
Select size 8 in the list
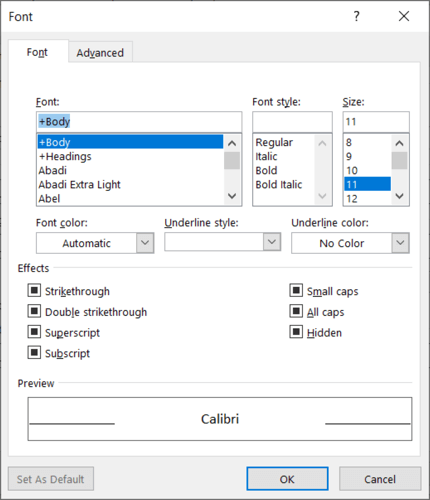point(367,142)
